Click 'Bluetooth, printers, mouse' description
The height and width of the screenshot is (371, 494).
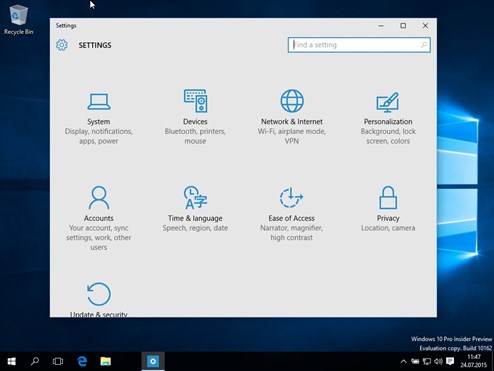point(195,136)
